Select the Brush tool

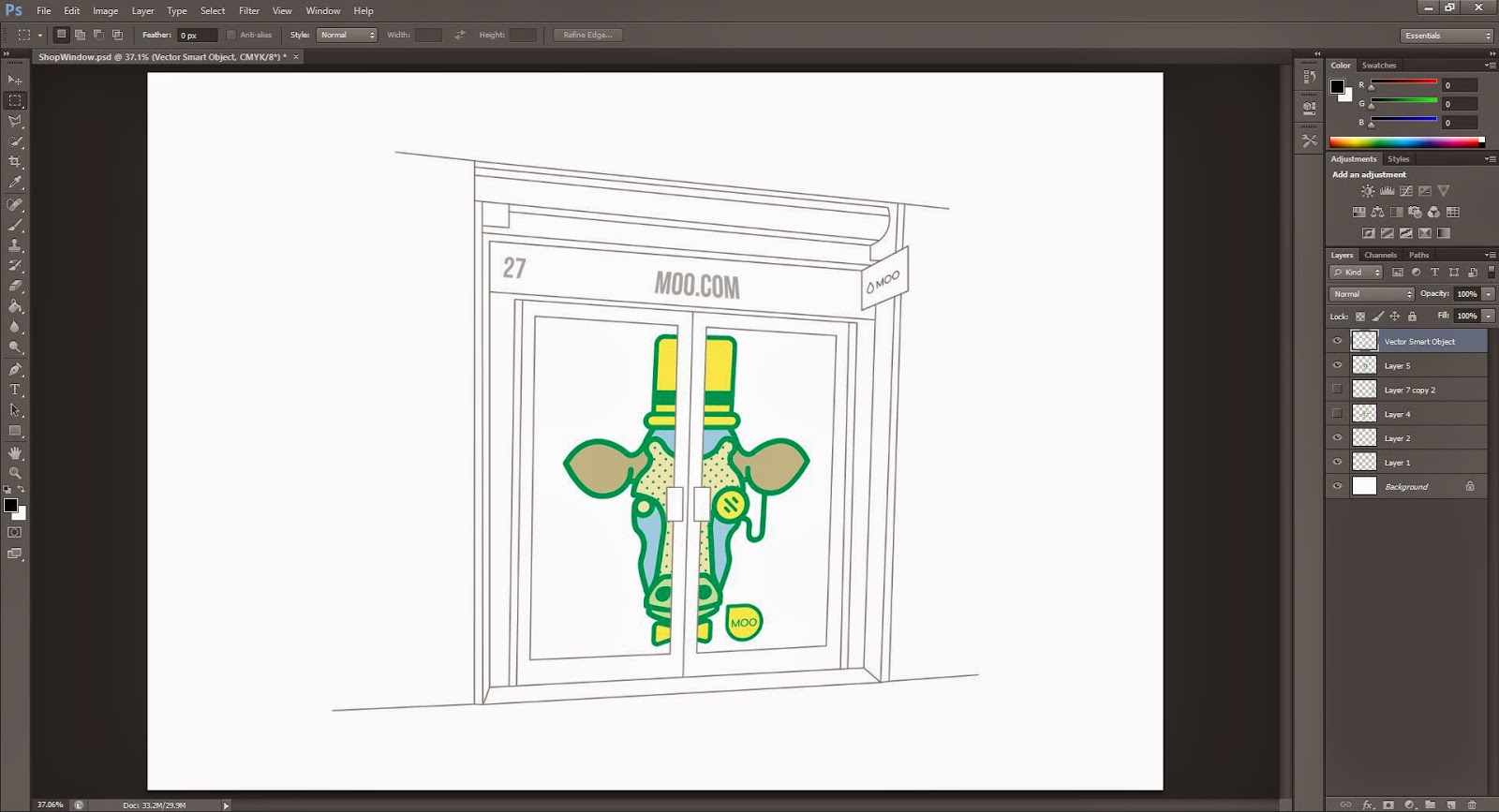pos(15,225)
